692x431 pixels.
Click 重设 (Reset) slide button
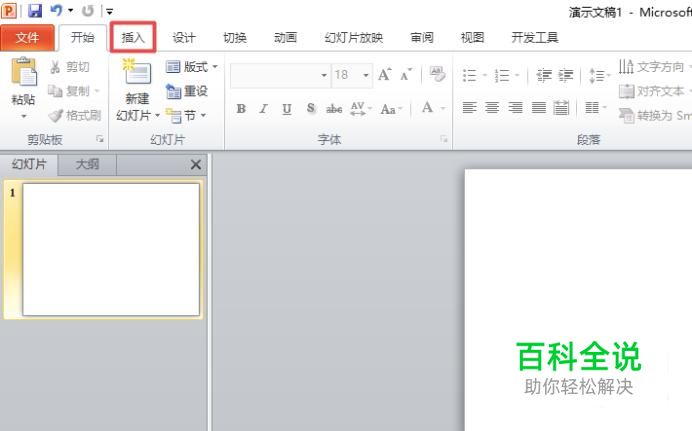[x=187, y=91]
